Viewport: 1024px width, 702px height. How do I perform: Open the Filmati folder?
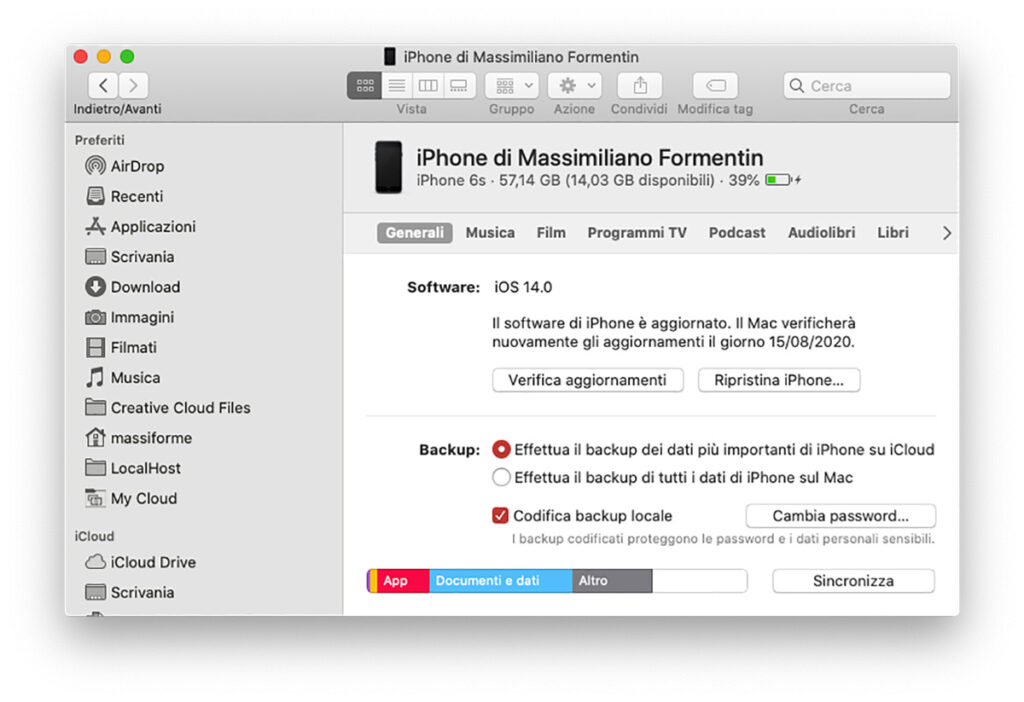[121, 347]
